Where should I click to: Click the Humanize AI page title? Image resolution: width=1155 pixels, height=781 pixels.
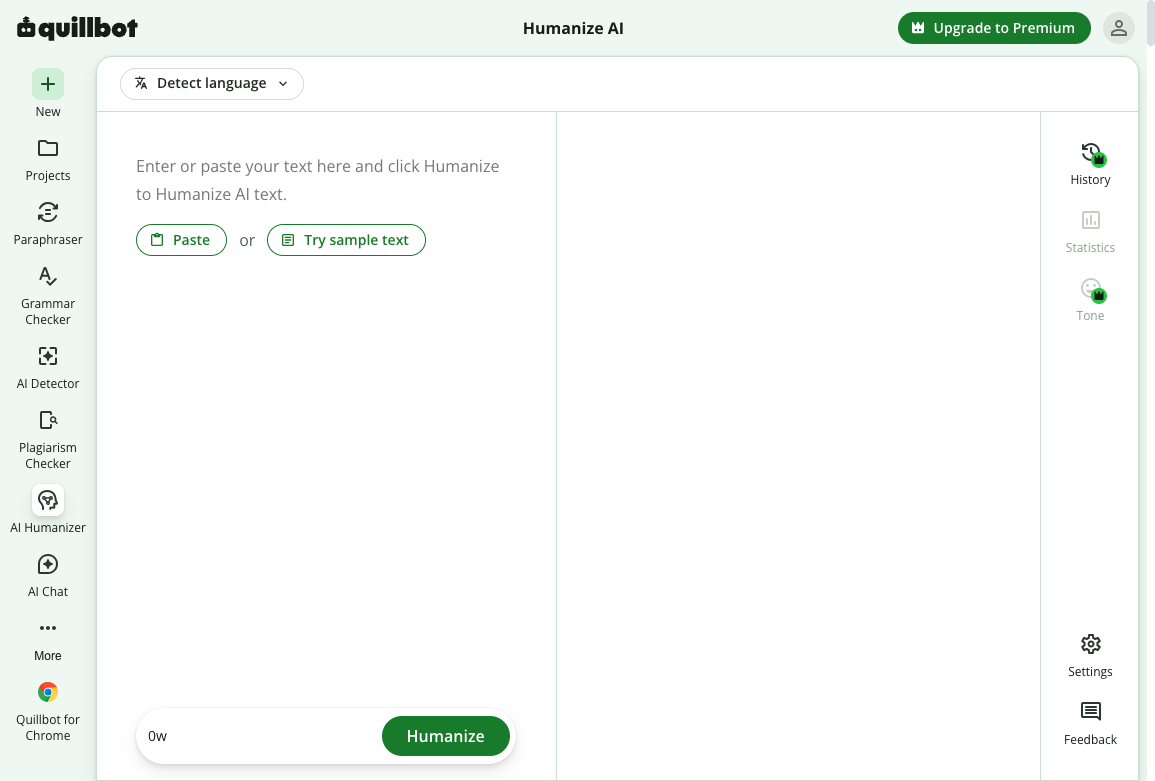573,28
